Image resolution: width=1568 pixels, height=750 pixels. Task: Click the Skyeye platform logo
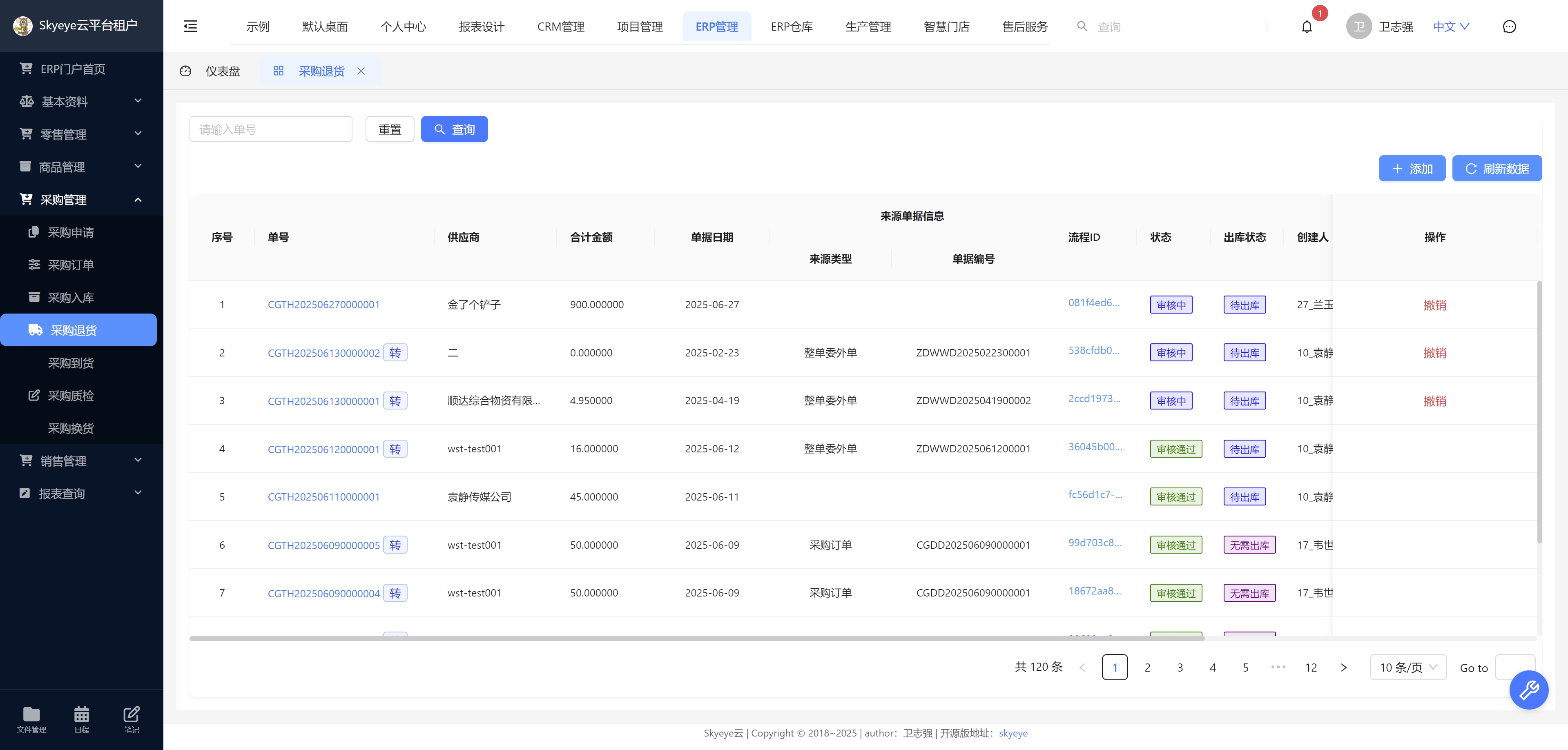point(22,26)
